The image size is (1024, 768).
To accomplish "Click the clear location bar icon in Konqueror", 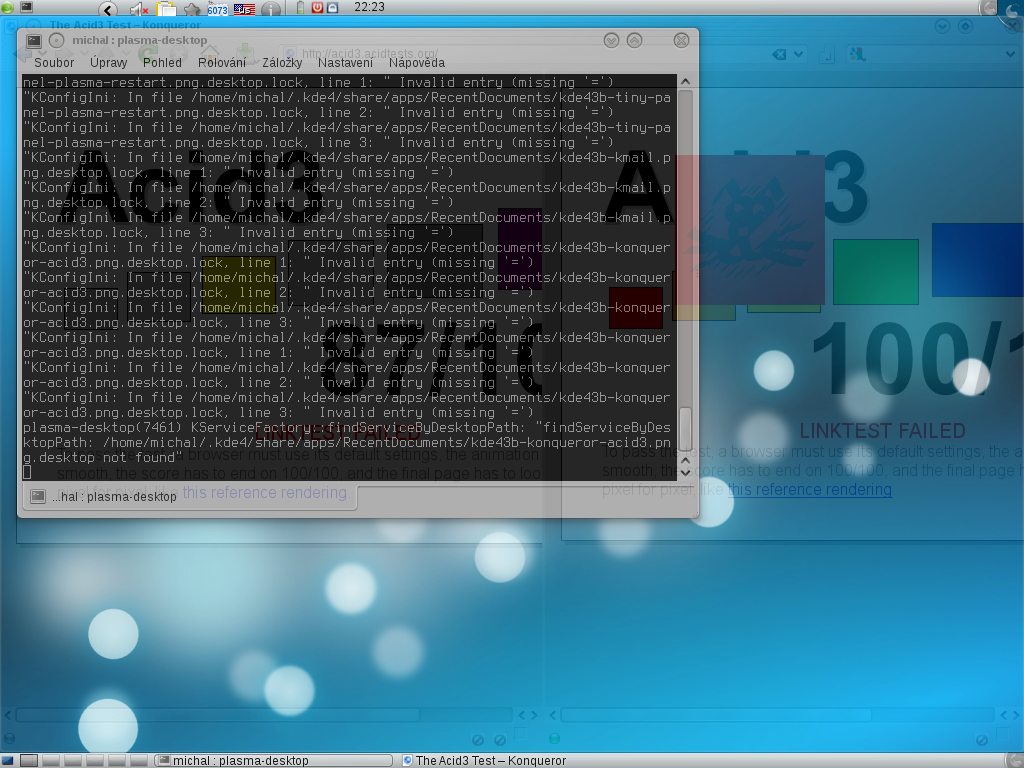I will (779, 54).
